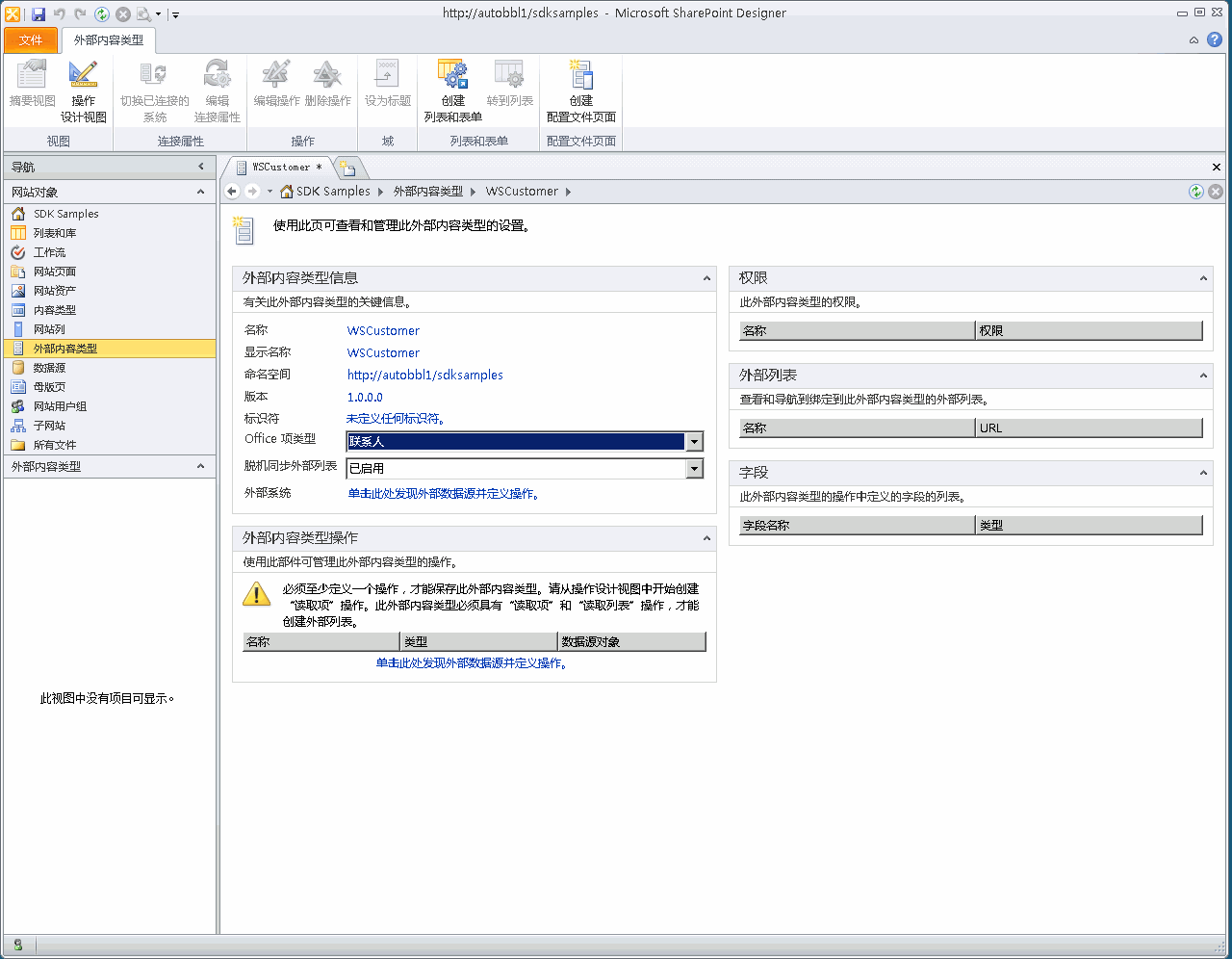Click 创建配置文件页面 ribbon button
This screenshot has width=1232, height=959.
pyautogui.click(x=581, y=91)
